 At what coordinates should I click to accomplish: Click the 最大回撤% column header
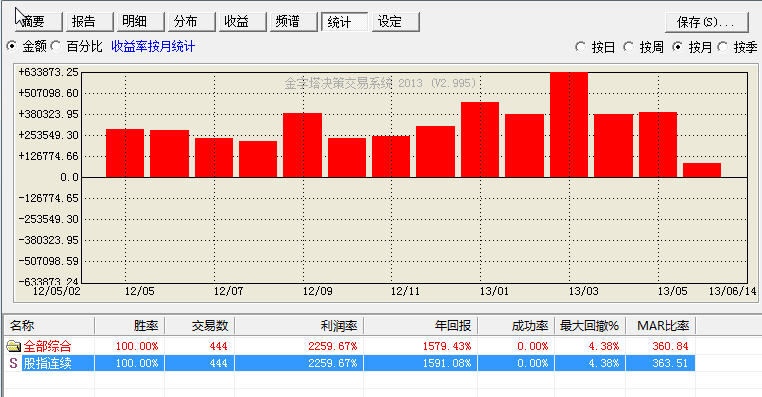[589, 326]
